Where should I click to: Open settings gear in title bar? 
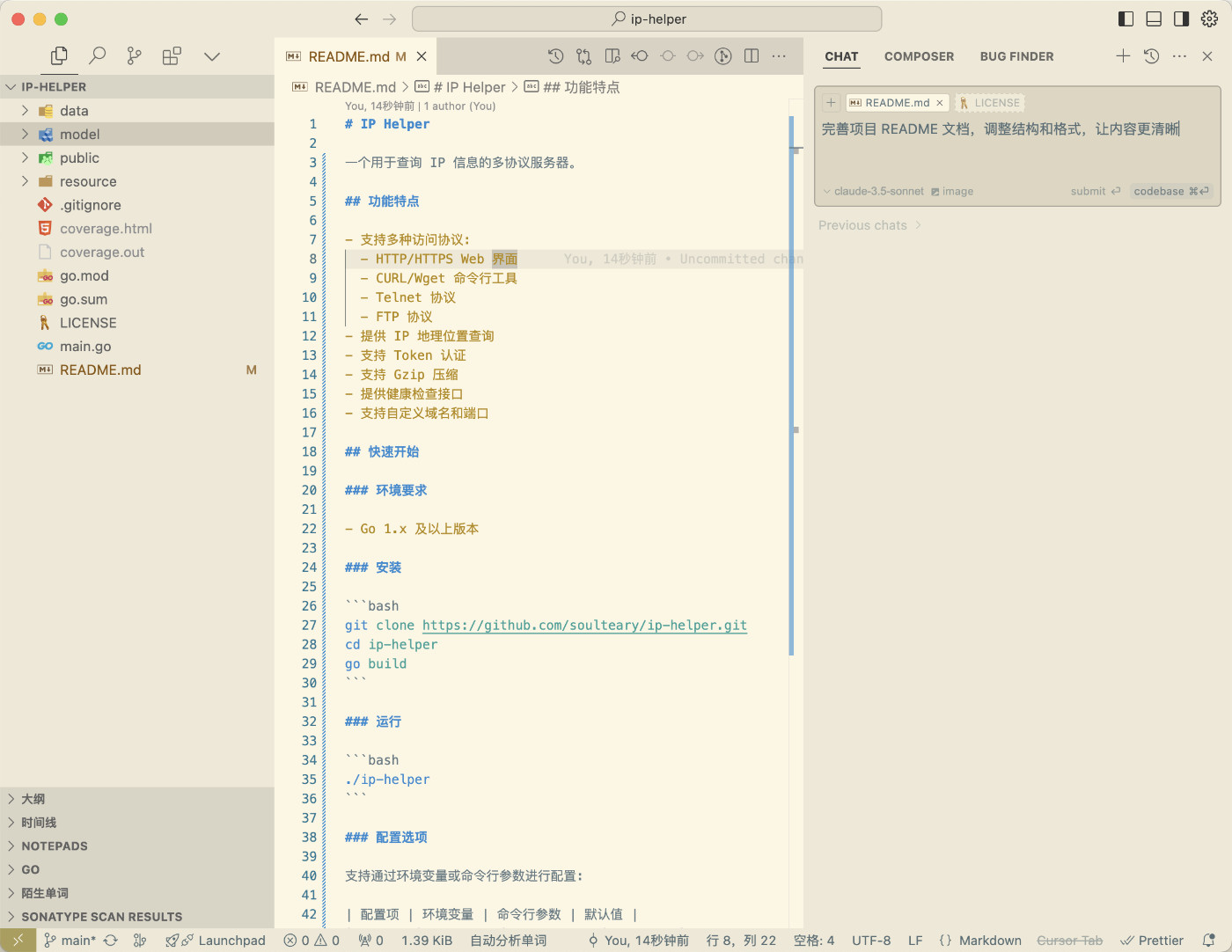1210,18
